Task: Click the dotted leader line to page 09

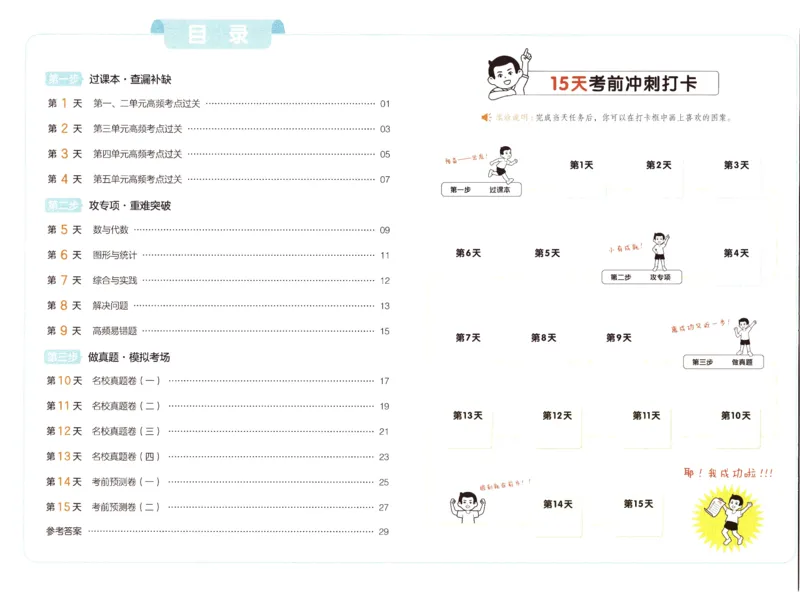Action: point(250,231)
